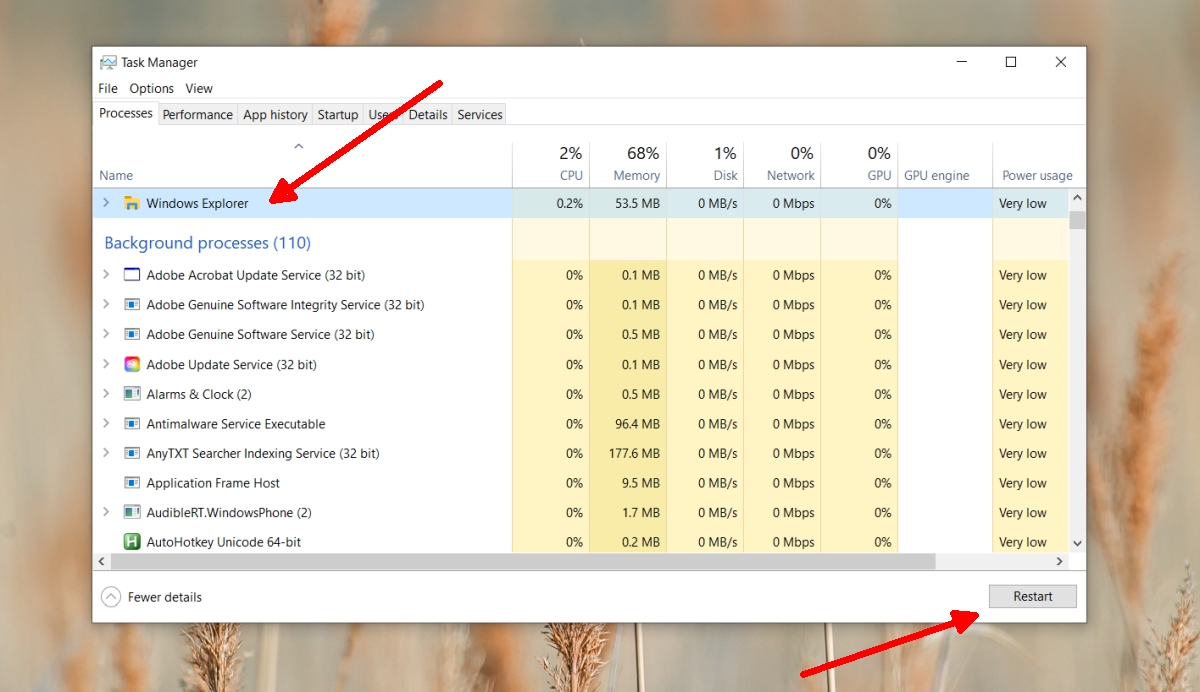The width and height of the screenshot is (1200, 692).
Task: Click the 53.5 MB memory value
Action: pyautogui.click(x=637, y=203)
